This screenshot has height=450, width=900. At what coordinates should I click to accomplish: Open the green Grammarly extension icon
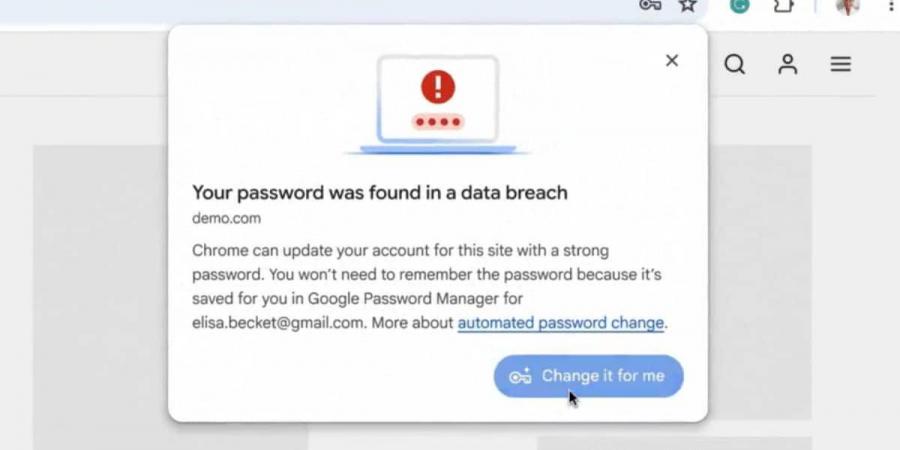(x=739, y=5)
